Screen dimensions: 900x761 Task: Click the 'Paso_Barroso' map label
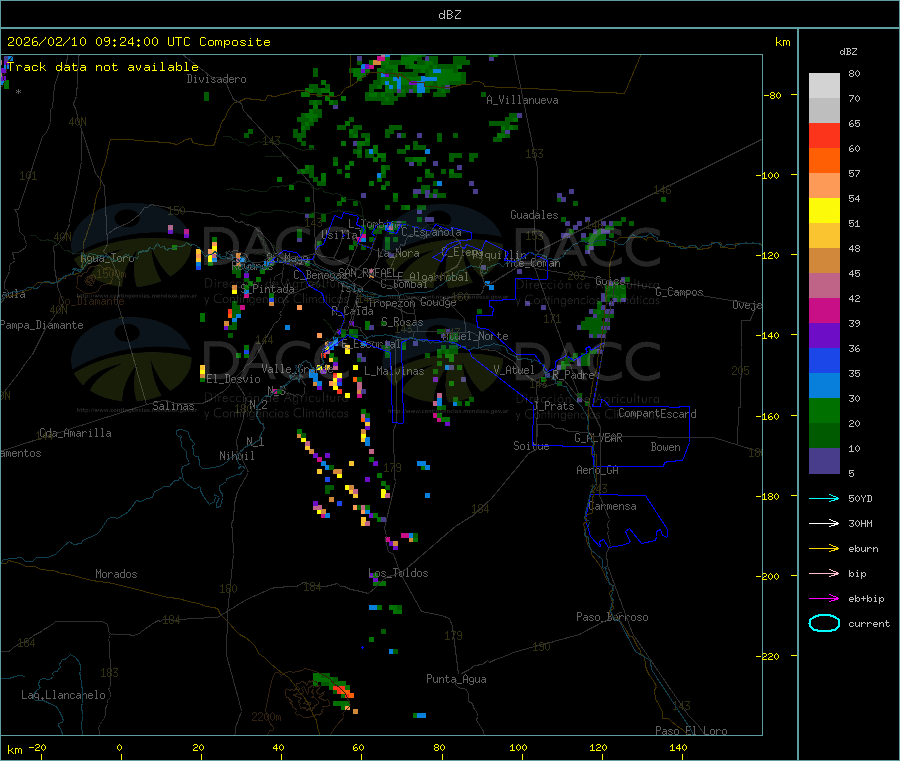click(x=612, y=617)
